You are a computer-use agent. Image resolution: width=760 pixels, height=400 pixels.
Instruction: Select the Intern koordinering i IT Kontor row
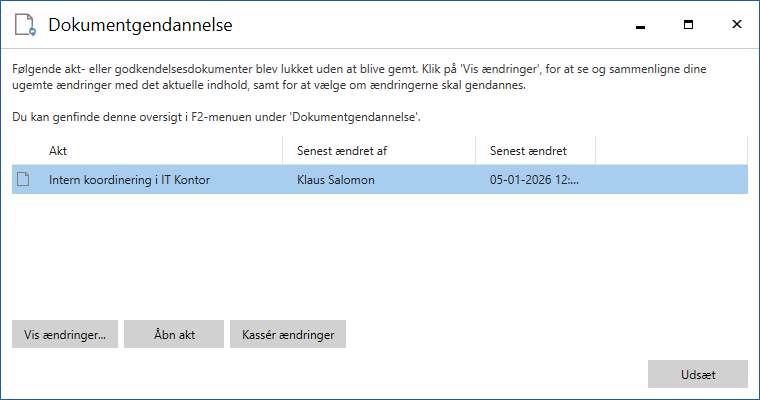click(380, 179)
